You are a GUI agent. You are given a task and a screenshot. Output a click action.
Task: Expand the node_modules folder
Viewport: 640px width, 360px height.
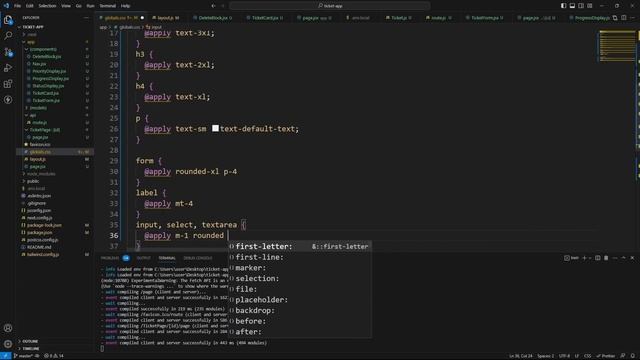click(x=55, y=174)
